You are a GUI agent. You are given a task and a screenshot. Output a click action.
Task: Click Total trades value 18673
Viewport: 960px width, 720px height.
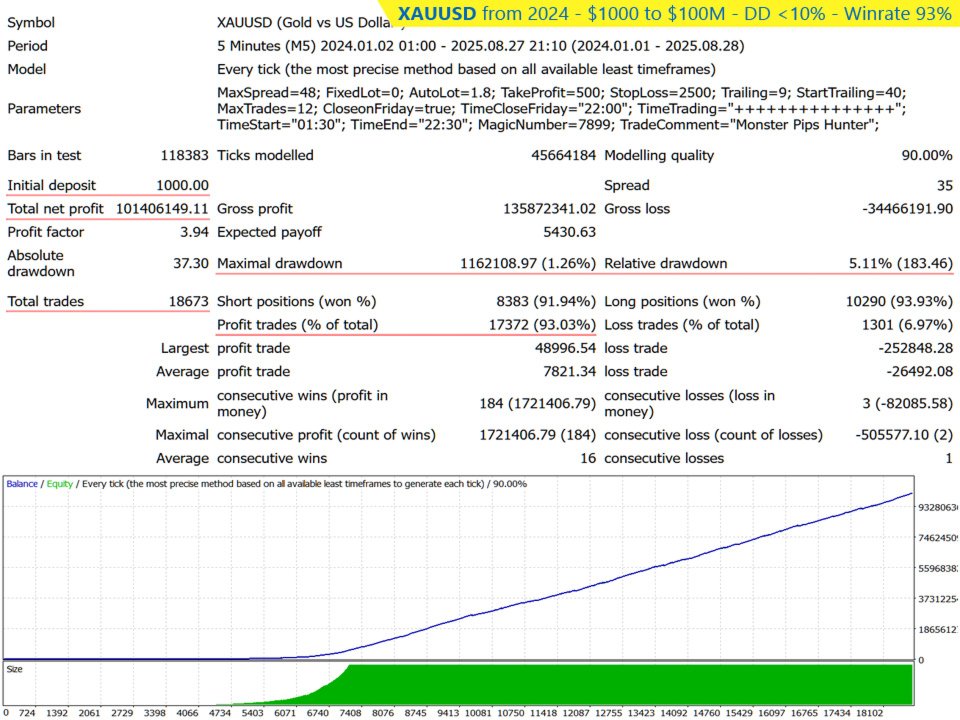tap(189, 301)
